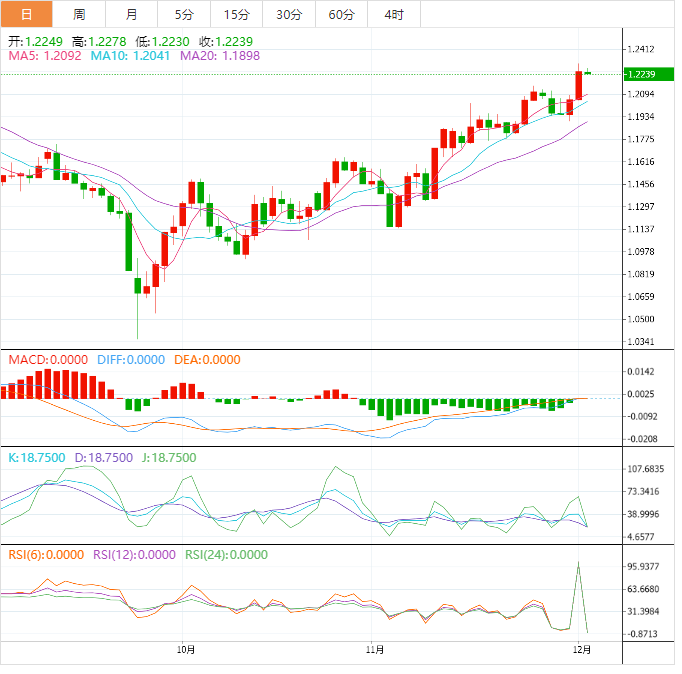Choose the 30分 interval tab

click(x=289, y=14)
